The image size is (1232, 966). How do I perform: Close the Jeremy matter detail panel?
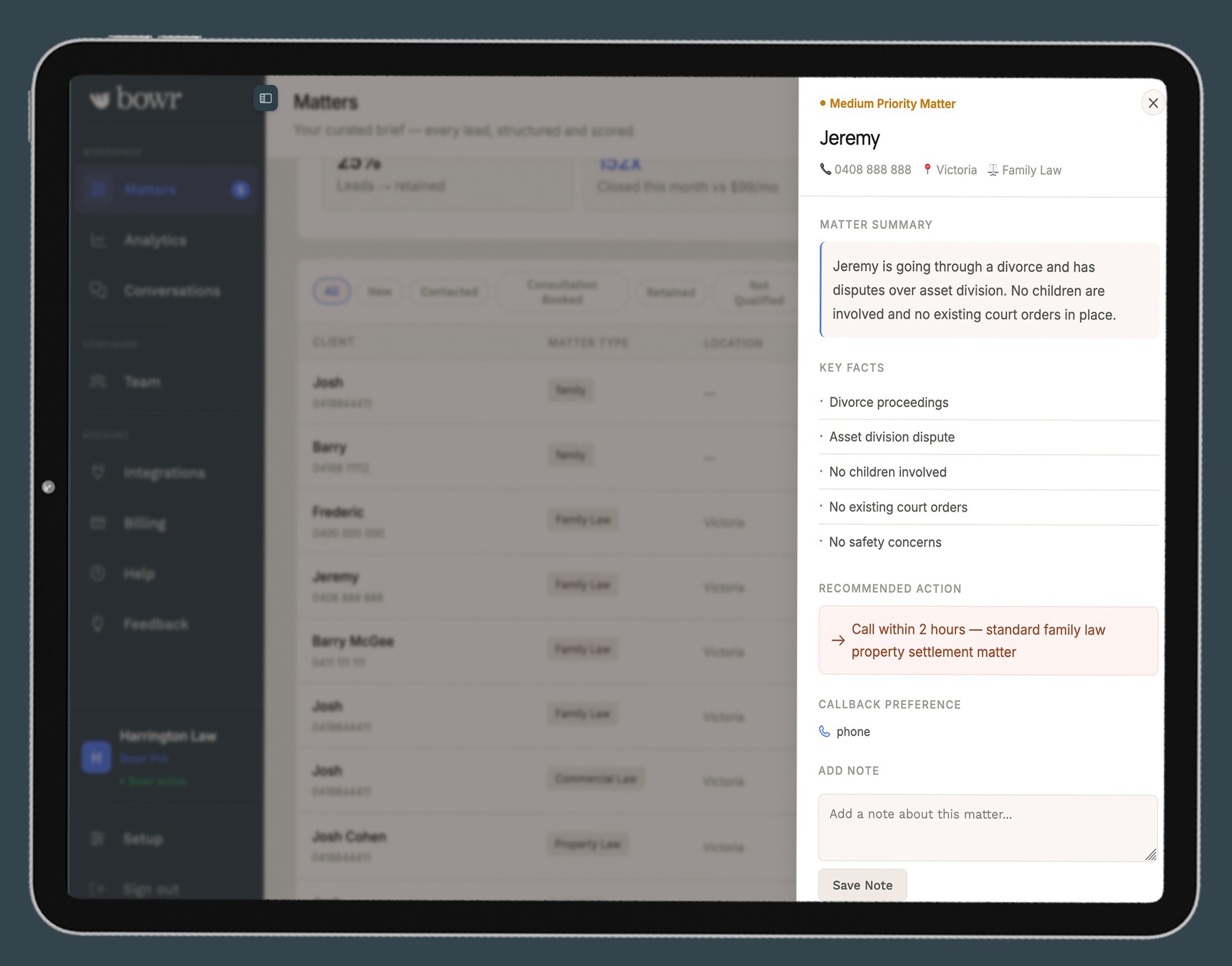pyautogui.click(x=1153, y=103)
